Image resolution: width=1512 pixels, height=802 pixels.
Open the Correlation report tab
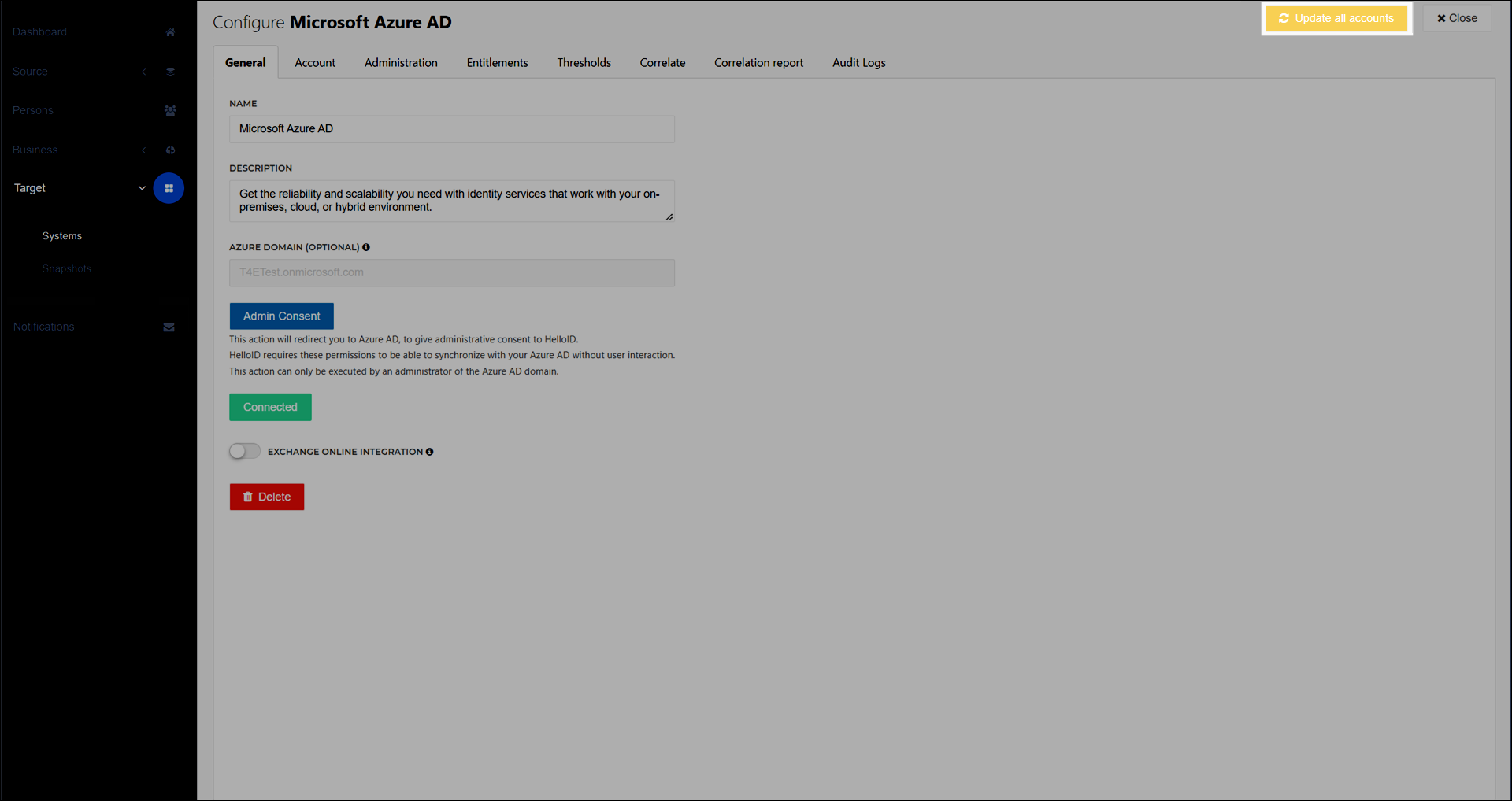pos(758,63)
